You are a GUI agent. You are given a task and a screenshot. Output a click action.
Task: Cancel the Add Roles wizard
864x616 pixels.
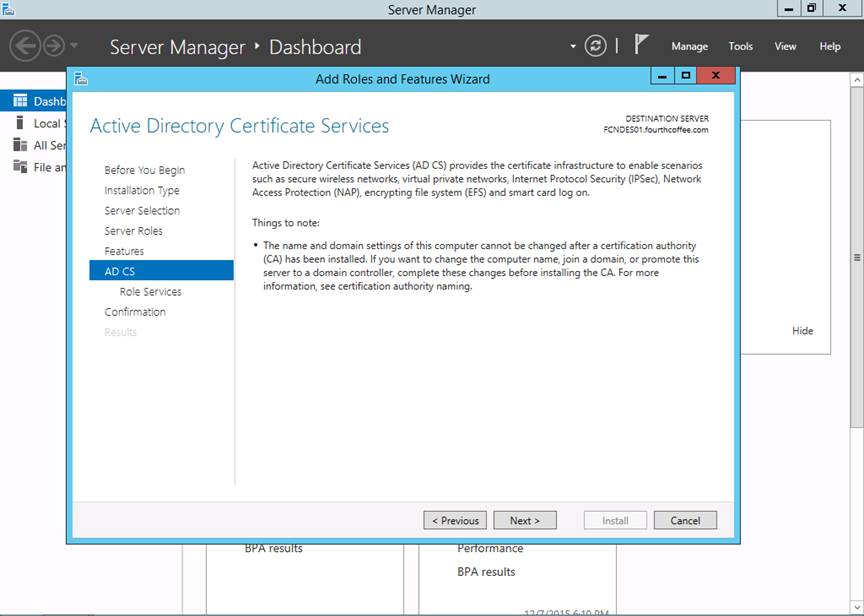[x=685, y=520]
